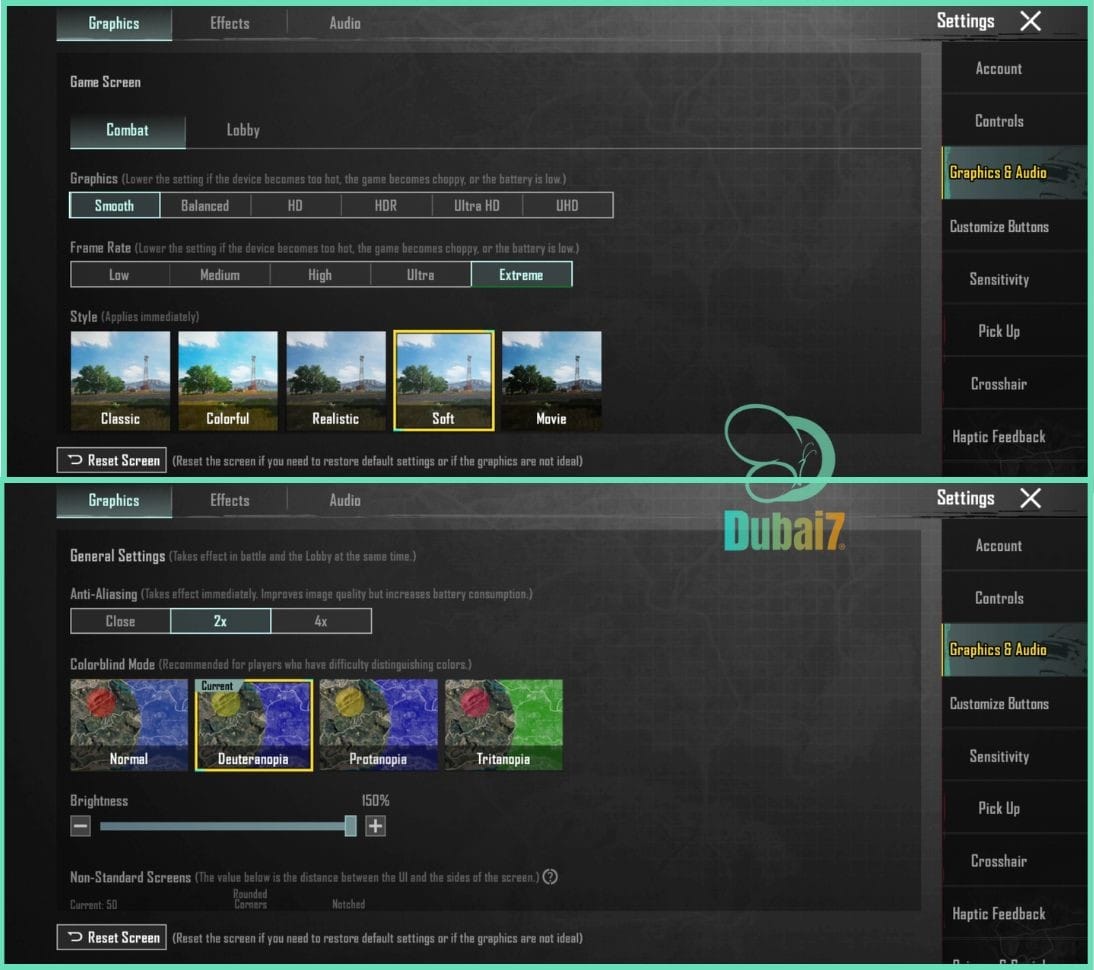Screen dimensions: 1094x970
Task: Open the Audio tab in upper panel
Action: 345,23
